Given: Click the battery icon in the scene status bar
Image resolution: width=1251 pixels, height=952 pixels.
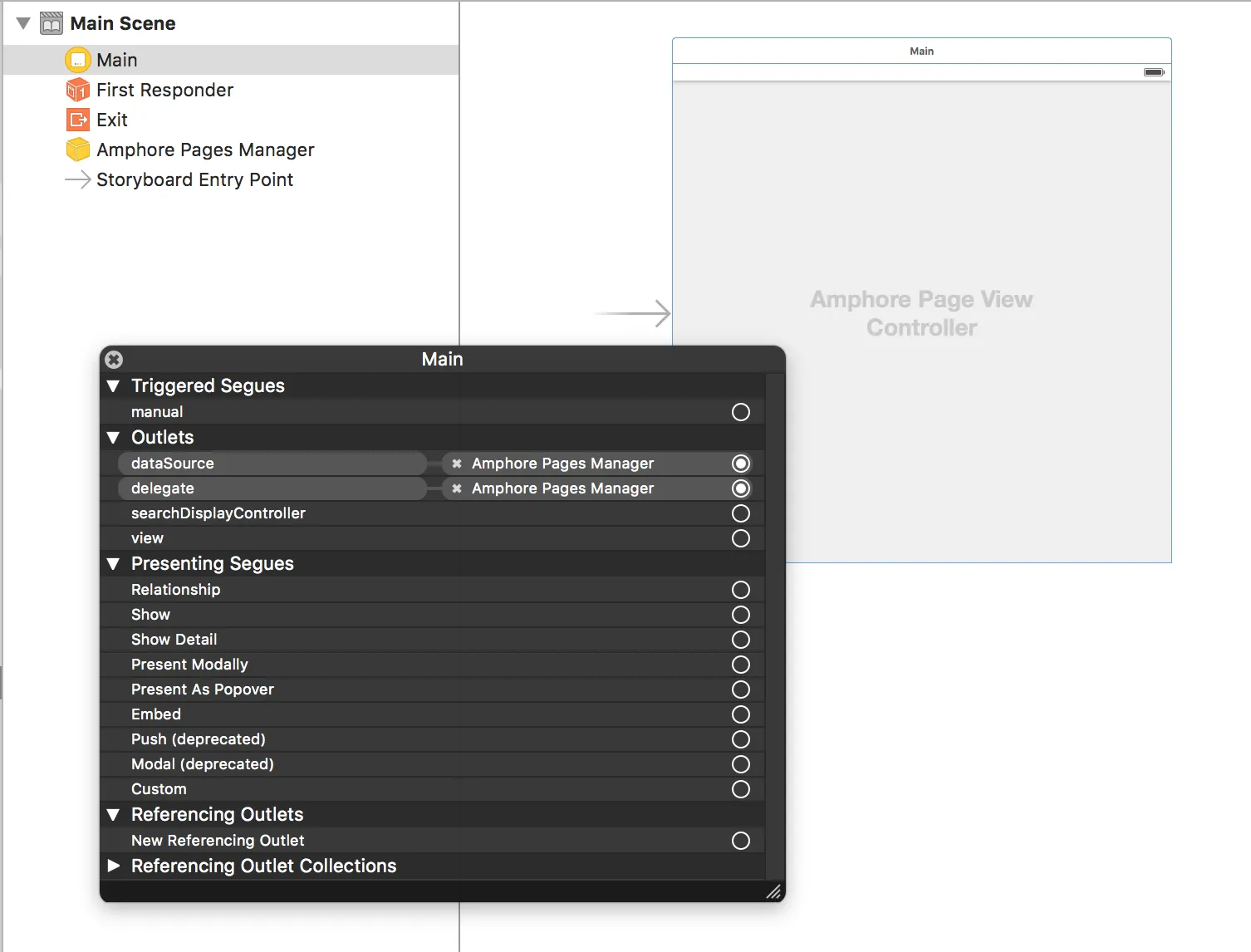Looking at the screenshot, I should pyautogui.click(x=1155, y=72).
